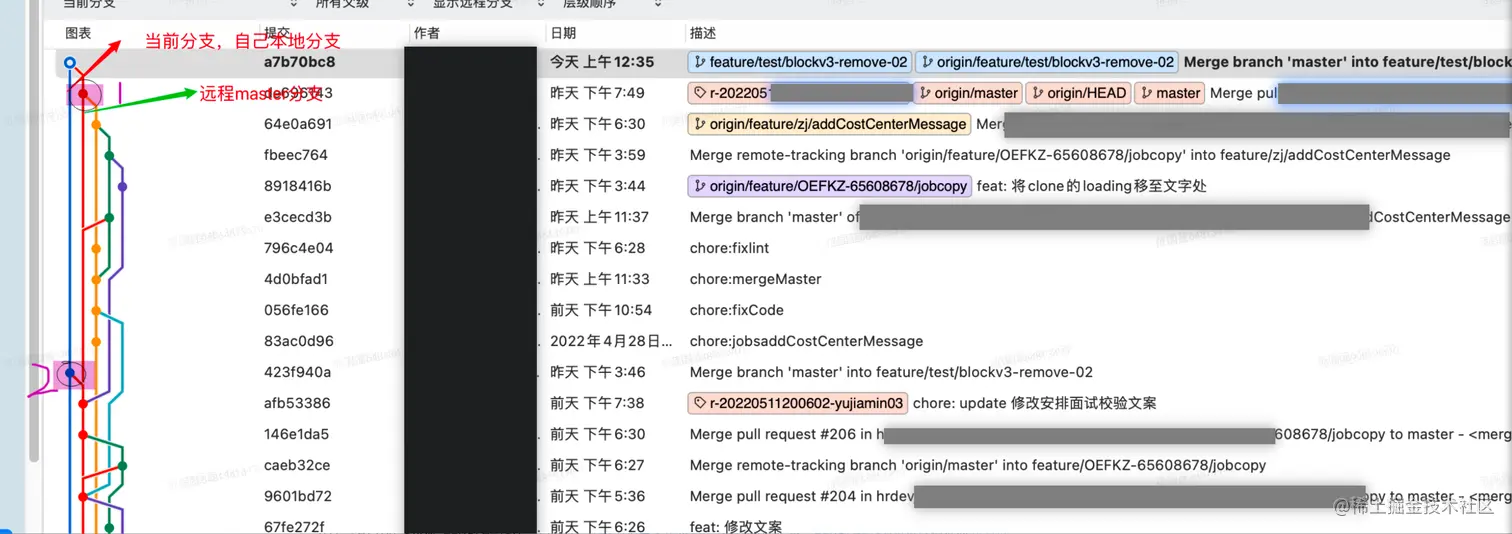Click the Merge pull request #206 description
This screenshot has height=534, width=1512.
pos(1100,434)
